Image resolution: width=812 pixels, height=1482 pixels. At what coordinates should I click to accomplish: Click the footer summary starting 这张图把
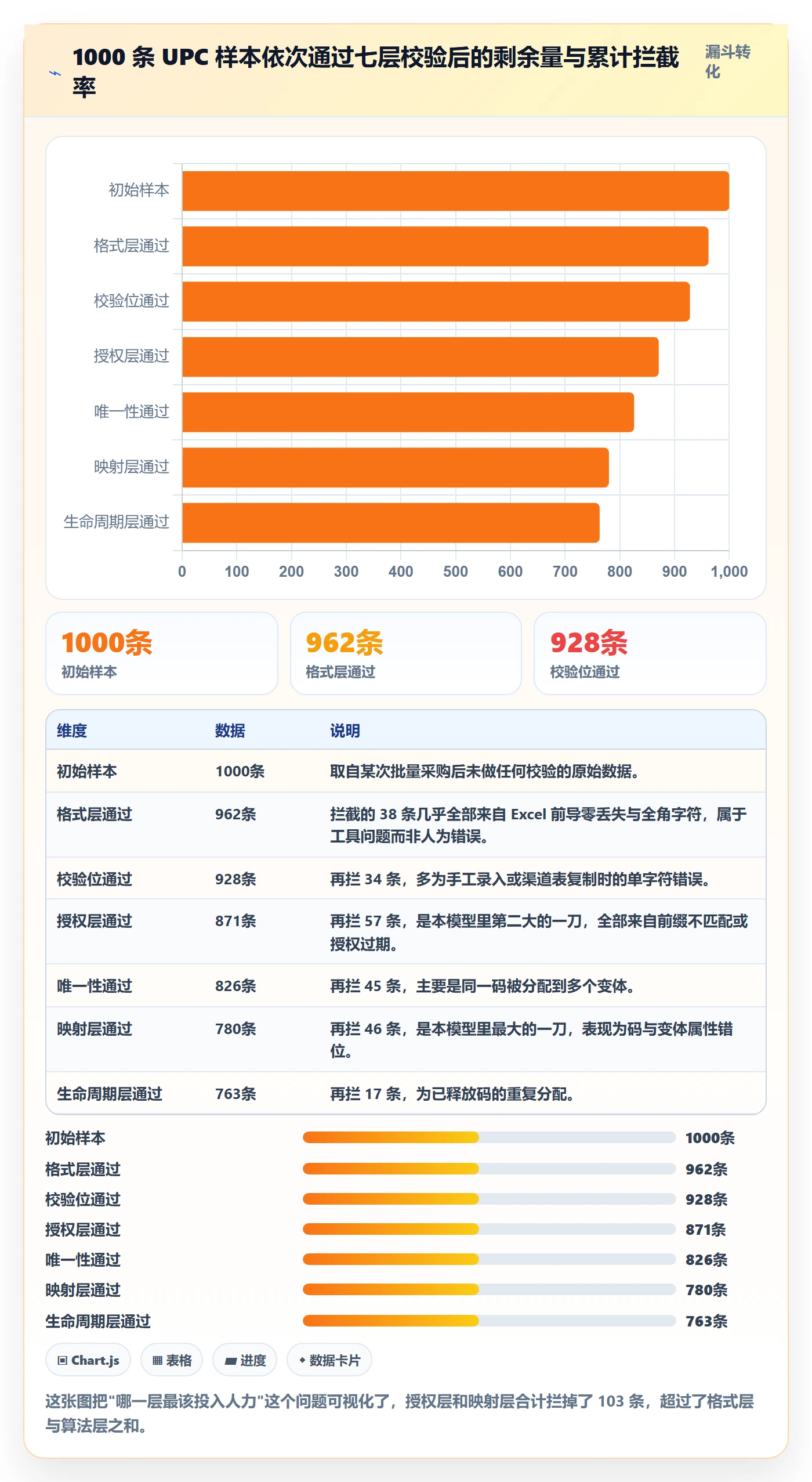pyautogui.click(x=400, y=1413)
